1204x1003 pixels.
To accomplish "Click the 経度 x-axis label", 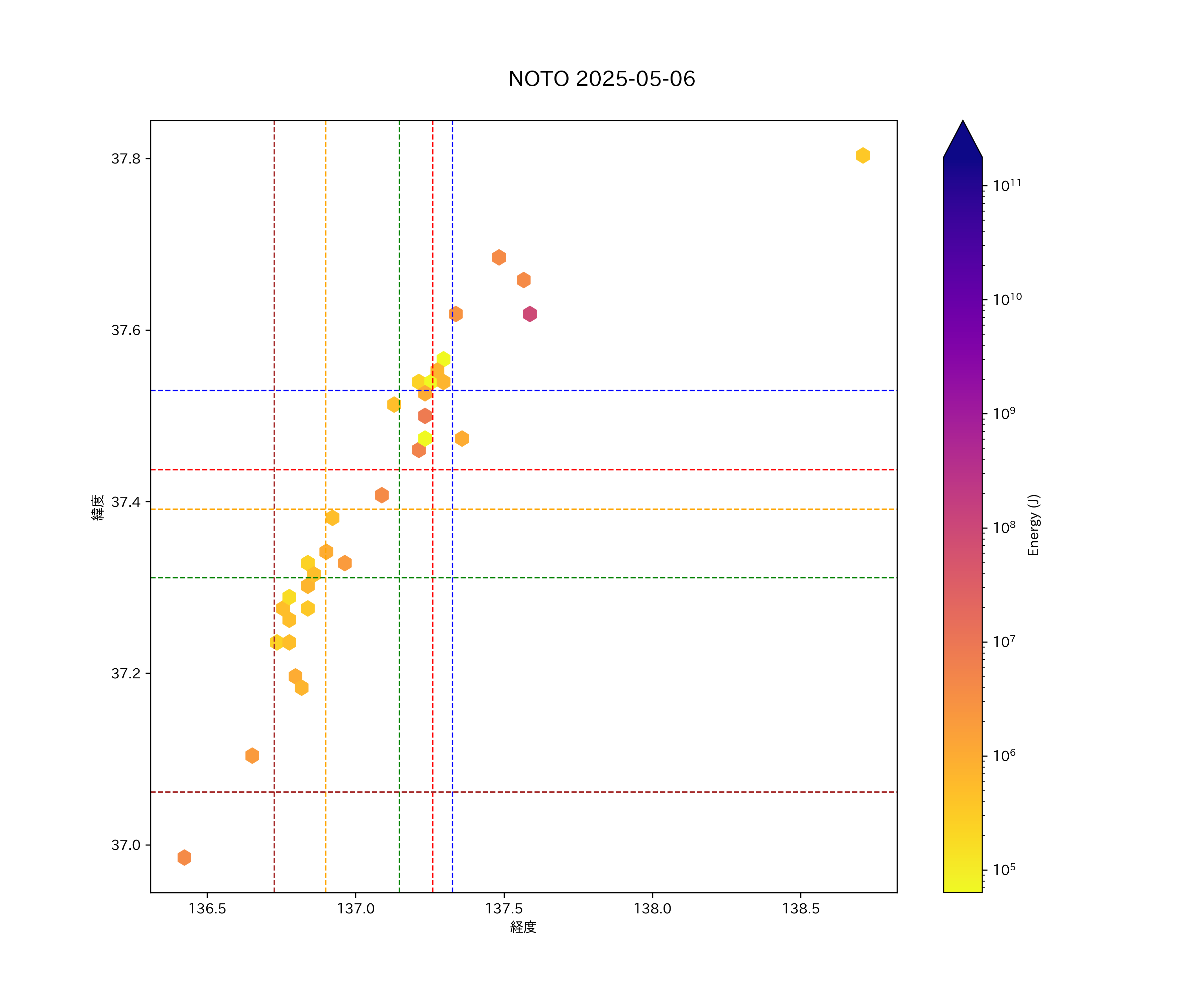I will (523, 927).
